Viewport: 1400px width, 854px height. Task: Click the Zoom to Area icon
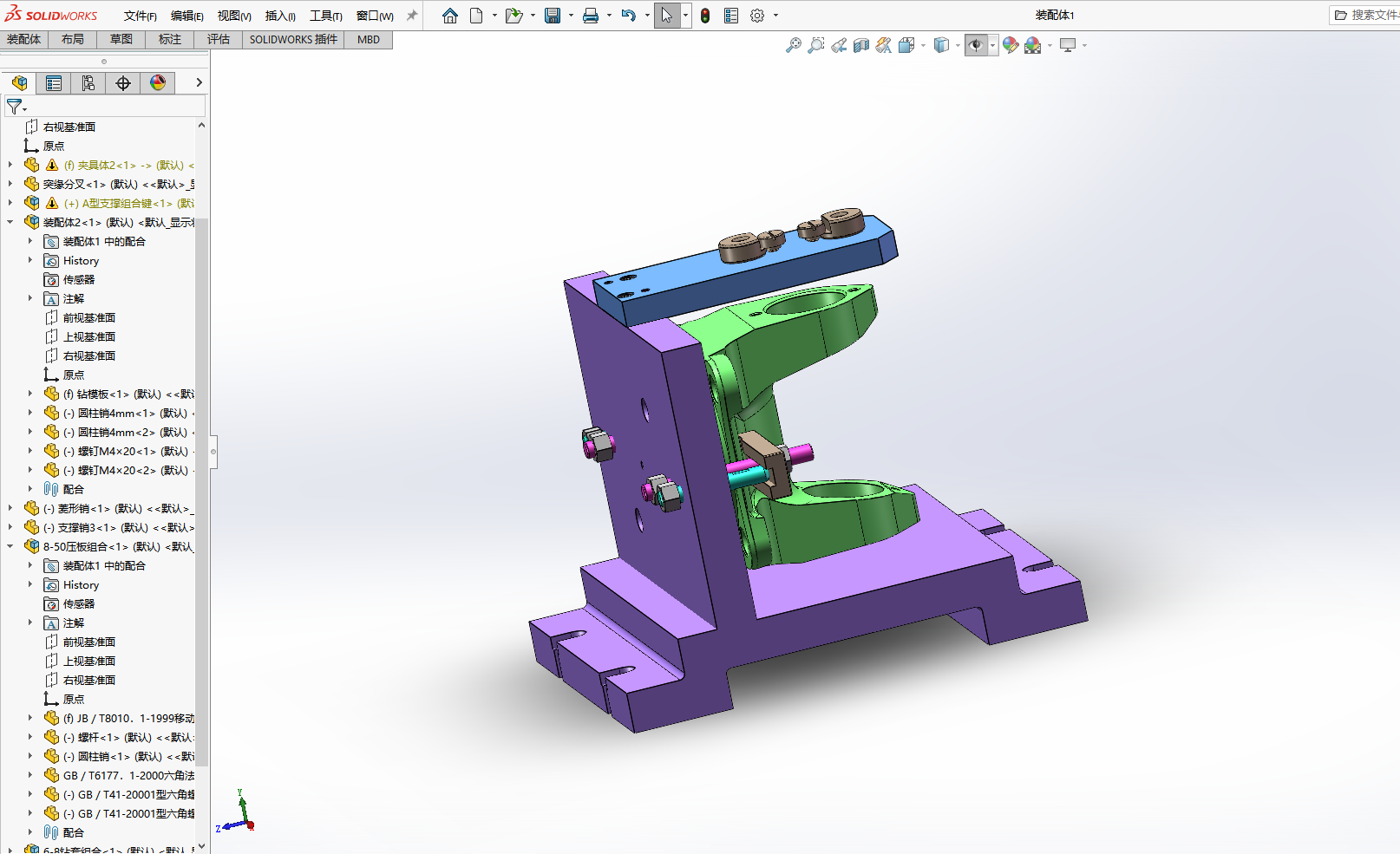pos(815,45)
